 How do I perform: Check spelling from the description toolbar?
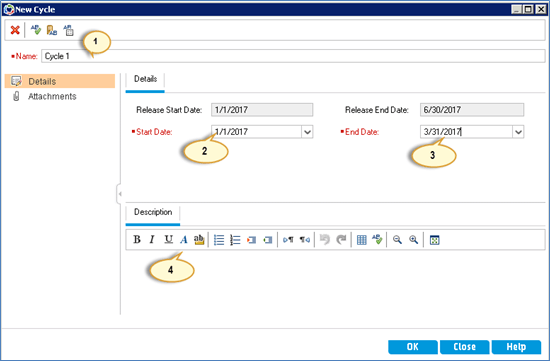377,240
